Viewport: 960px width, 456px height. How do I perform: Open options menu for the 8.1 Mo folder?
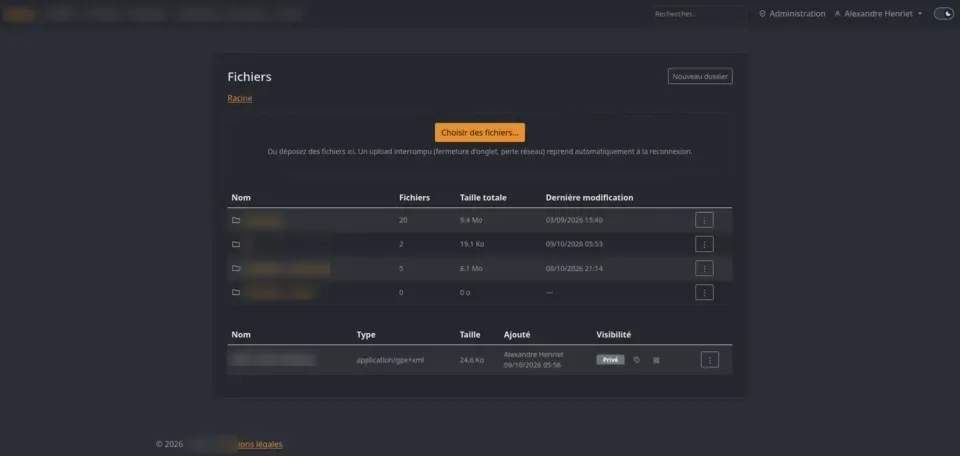[704, 268]
